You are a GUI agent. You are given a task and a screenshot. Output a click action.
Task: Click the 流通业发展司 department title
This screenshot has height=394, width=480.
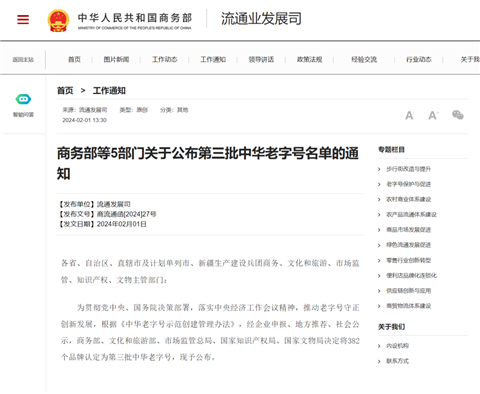(x=261, y=19)
